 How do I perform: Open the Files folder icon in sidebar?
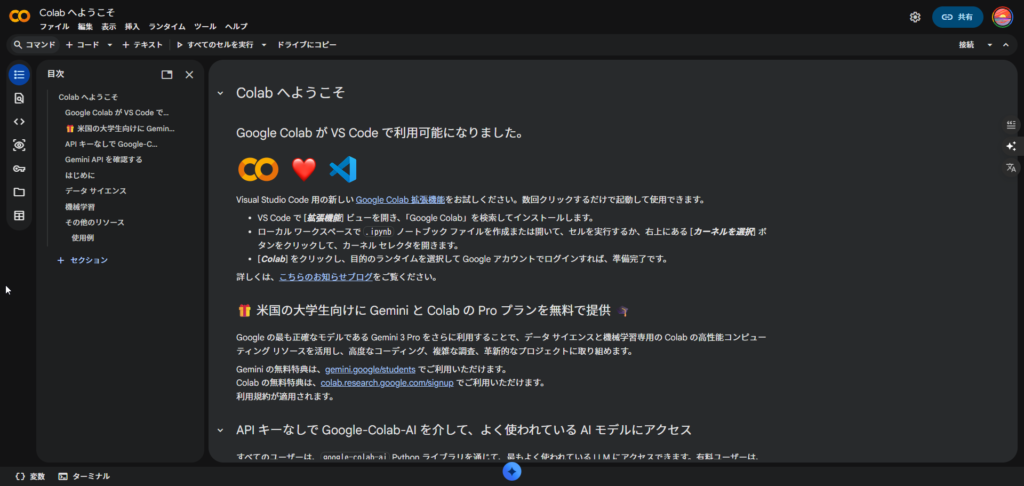point(19,192)
